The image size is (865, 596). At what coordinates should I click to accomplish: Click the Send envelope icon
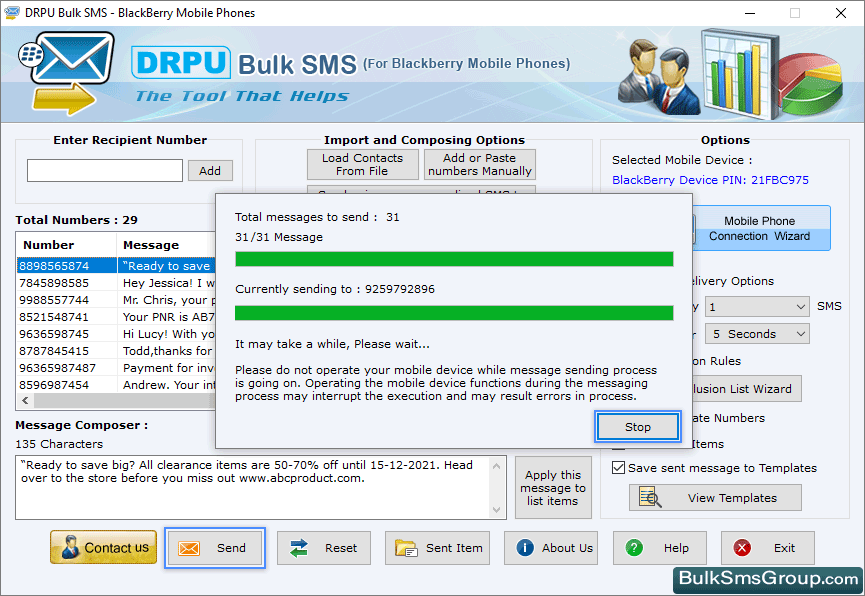(x=189, y=548)
